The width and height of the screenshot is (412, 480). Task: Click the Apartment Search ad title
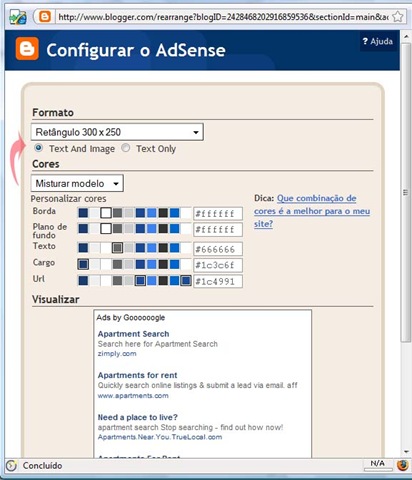click(133, 334)
